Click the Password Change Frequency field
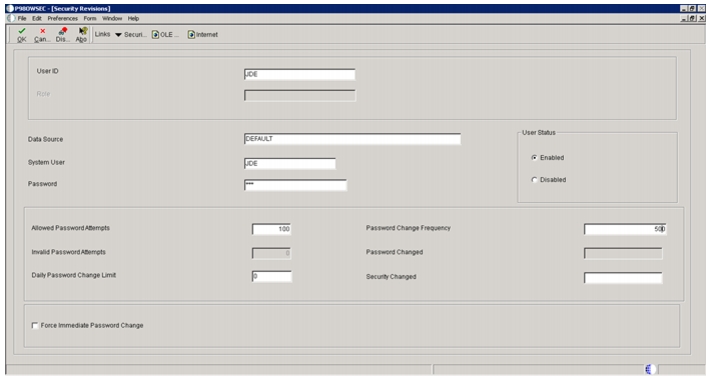 tap(625, 229)
